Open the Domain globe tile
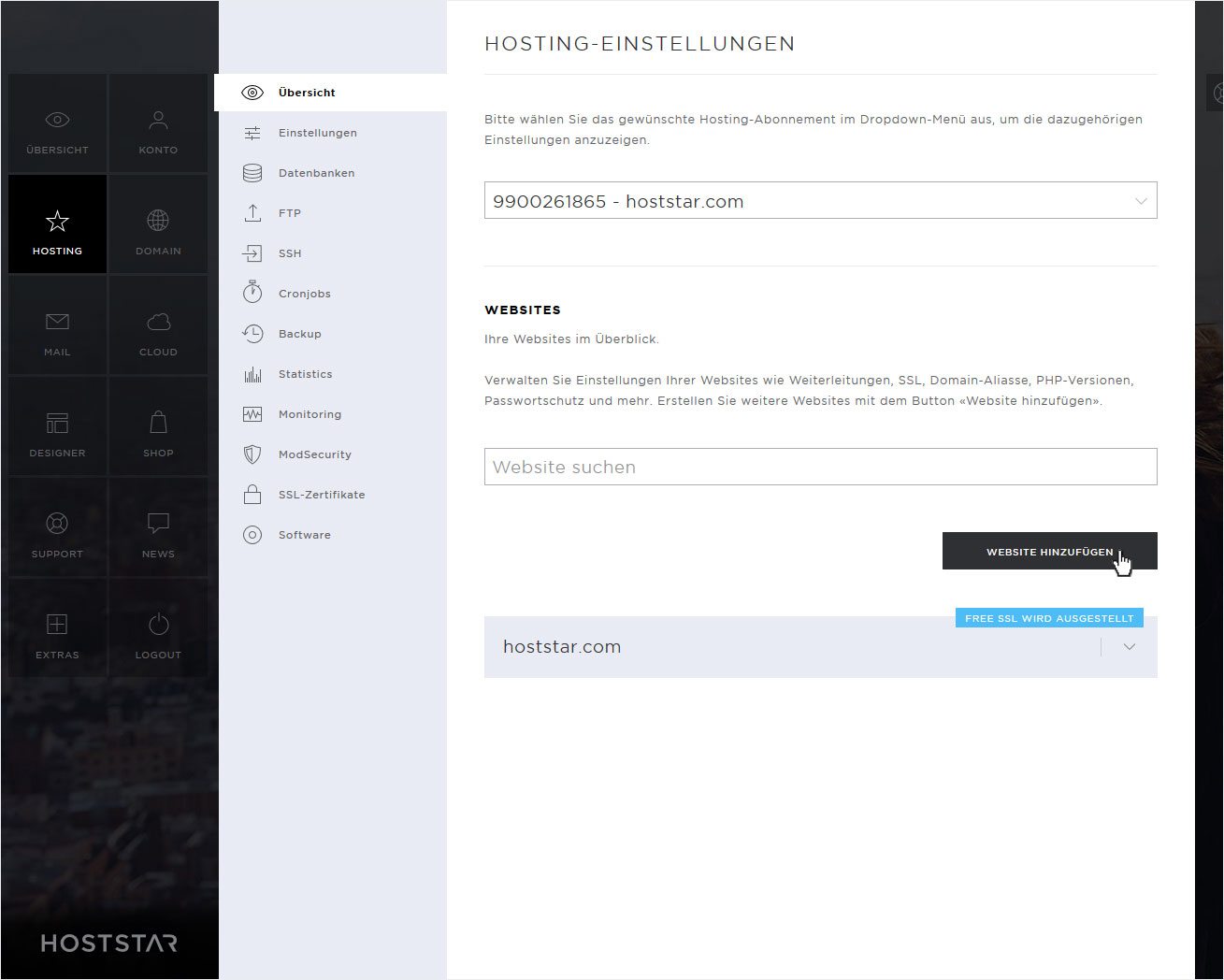This screenshot has width=1224, height=980. click(x=158, y=224)
